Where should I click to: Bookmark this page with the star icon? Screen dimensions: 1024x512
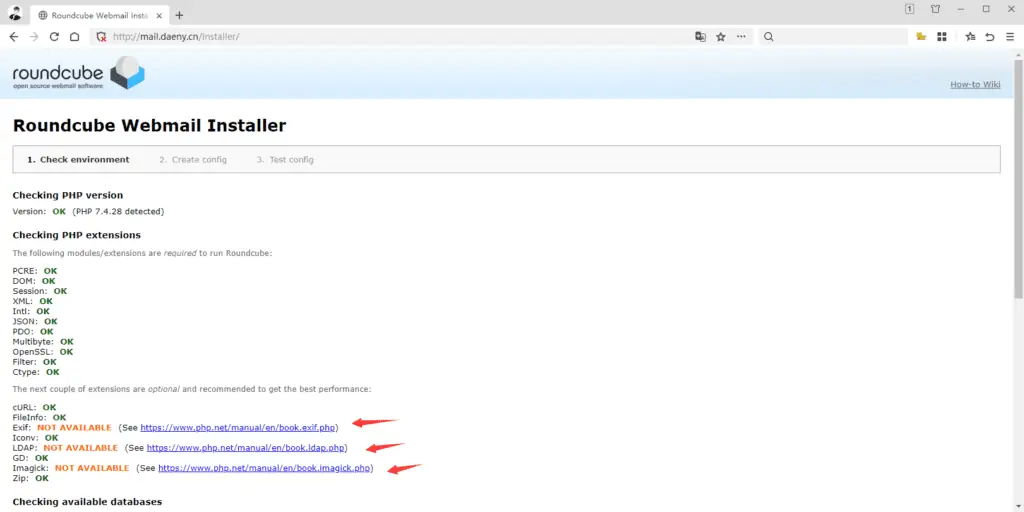click(x=721, y=37)
